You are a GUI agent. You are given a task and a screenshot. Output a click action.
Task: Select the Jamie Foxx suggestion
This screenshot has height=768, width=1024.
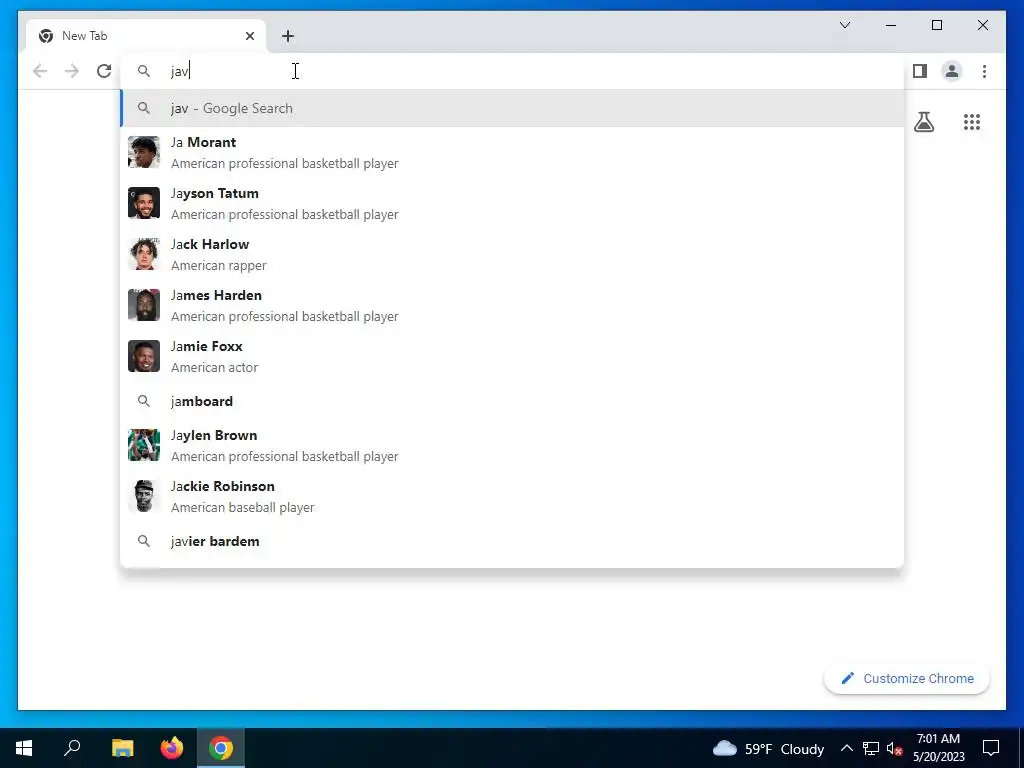(512, 356)
